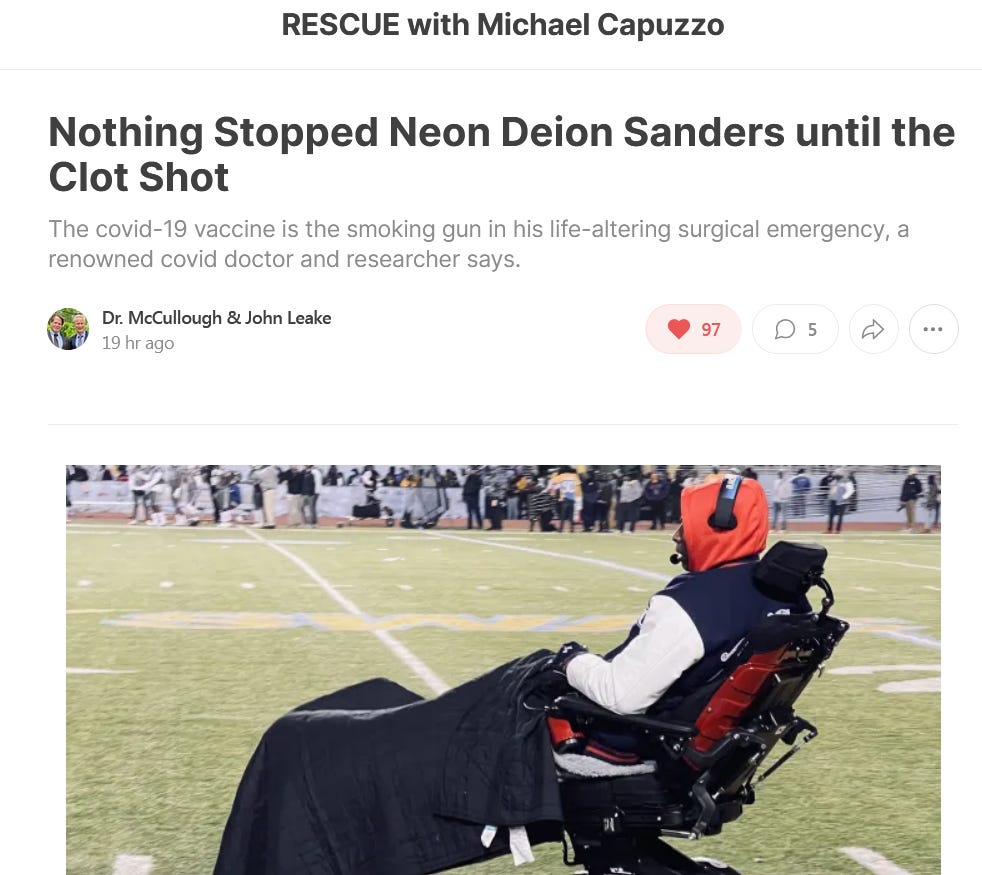The image size is (982, 875).
Task: Click the word RESCUE in the header
Action: pyautogui.click(x=340, y=25)
